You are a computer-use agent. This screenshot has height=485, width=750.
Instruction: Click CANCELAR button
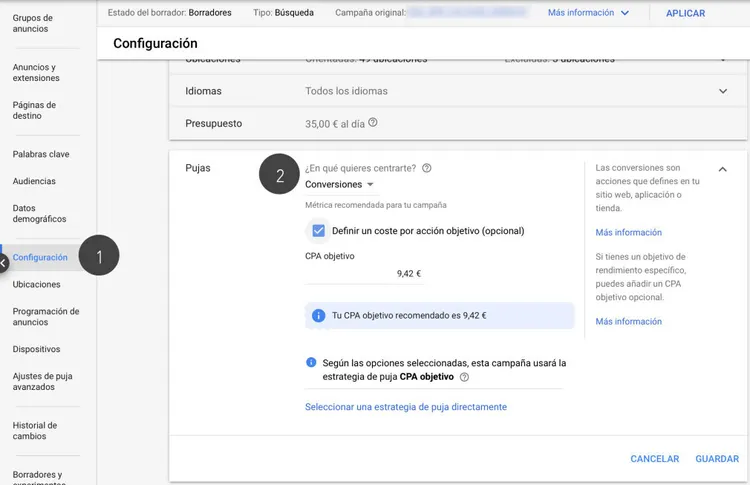coord(654,459)
